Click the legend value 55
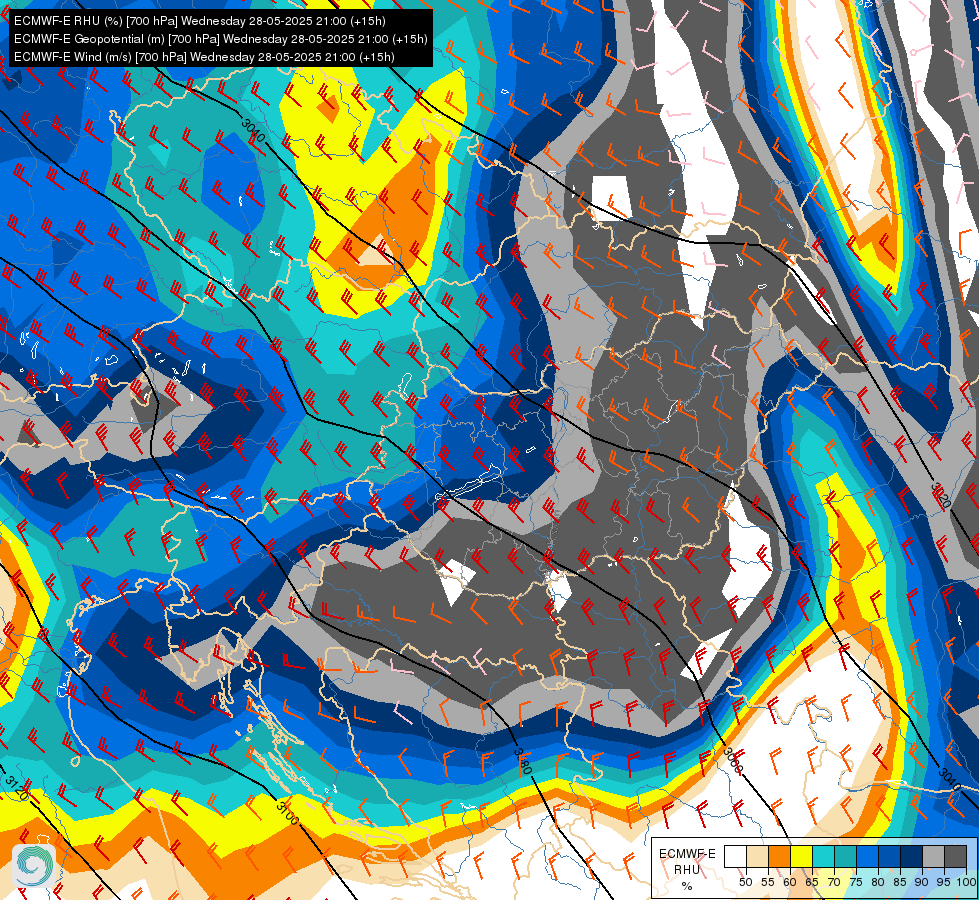This screenshot has height=900, width=979. (x=767, y=882)
